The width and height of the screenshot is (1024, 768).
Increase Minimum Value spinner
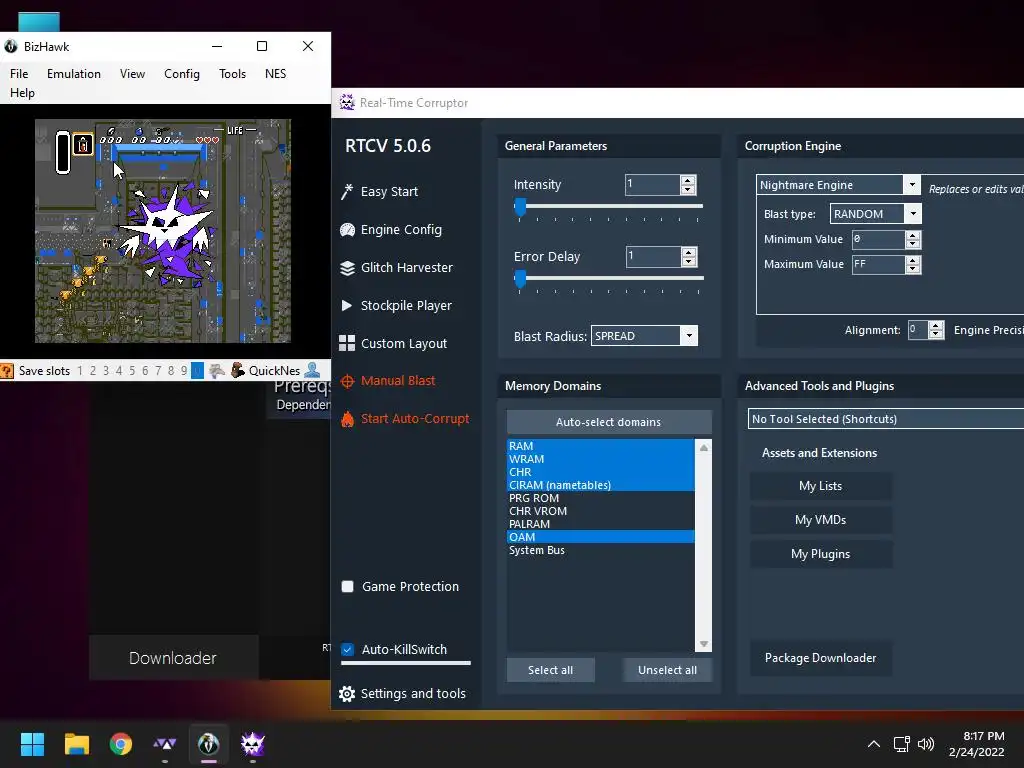tap(913, 235)
